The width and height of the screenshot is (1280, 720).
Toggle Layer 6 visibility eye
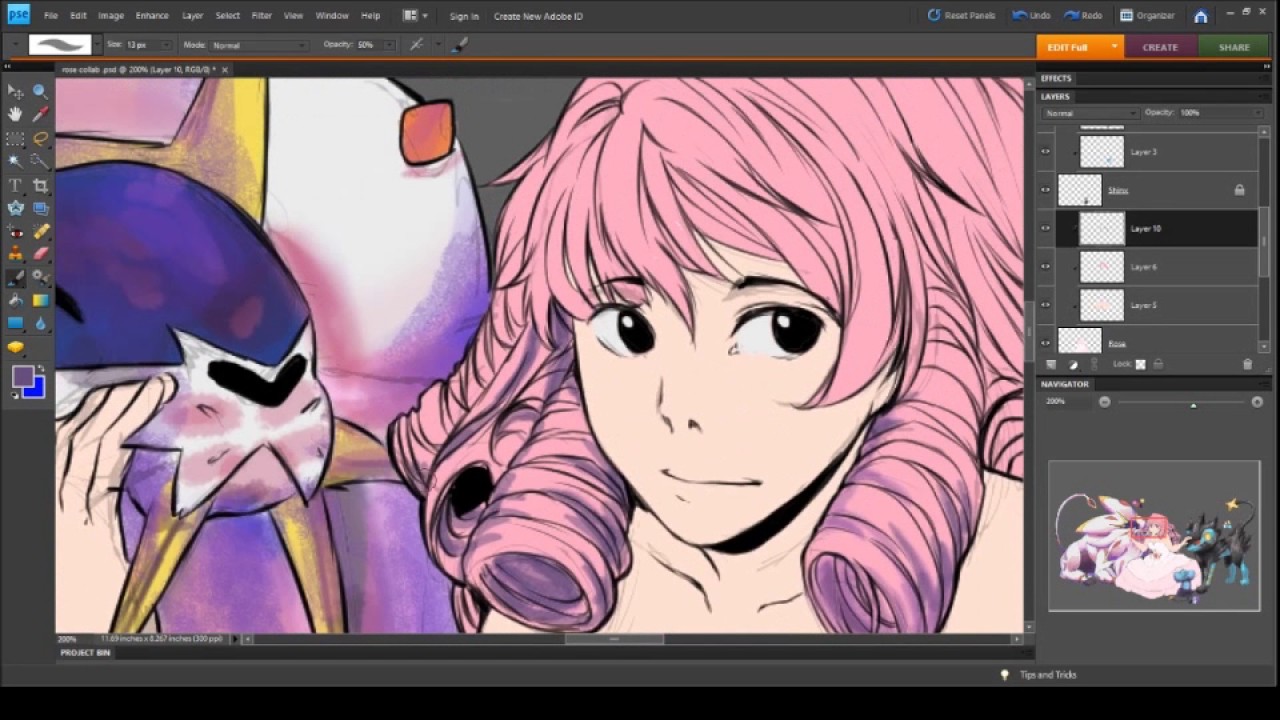pyautogui.click(x=1045, y=267)
